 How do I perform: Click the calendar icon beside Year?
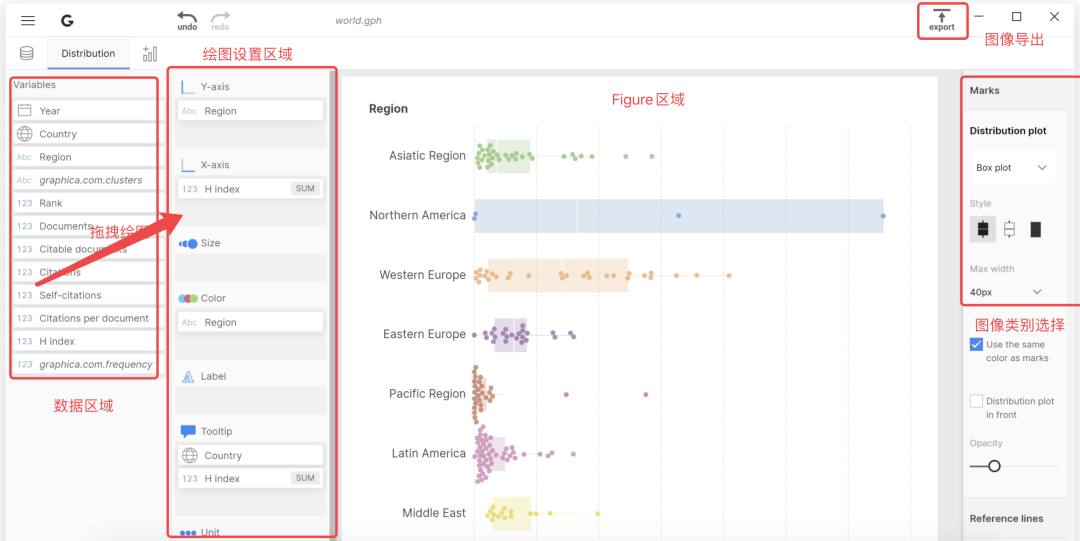pyautogui.click(x=25, y=110)
